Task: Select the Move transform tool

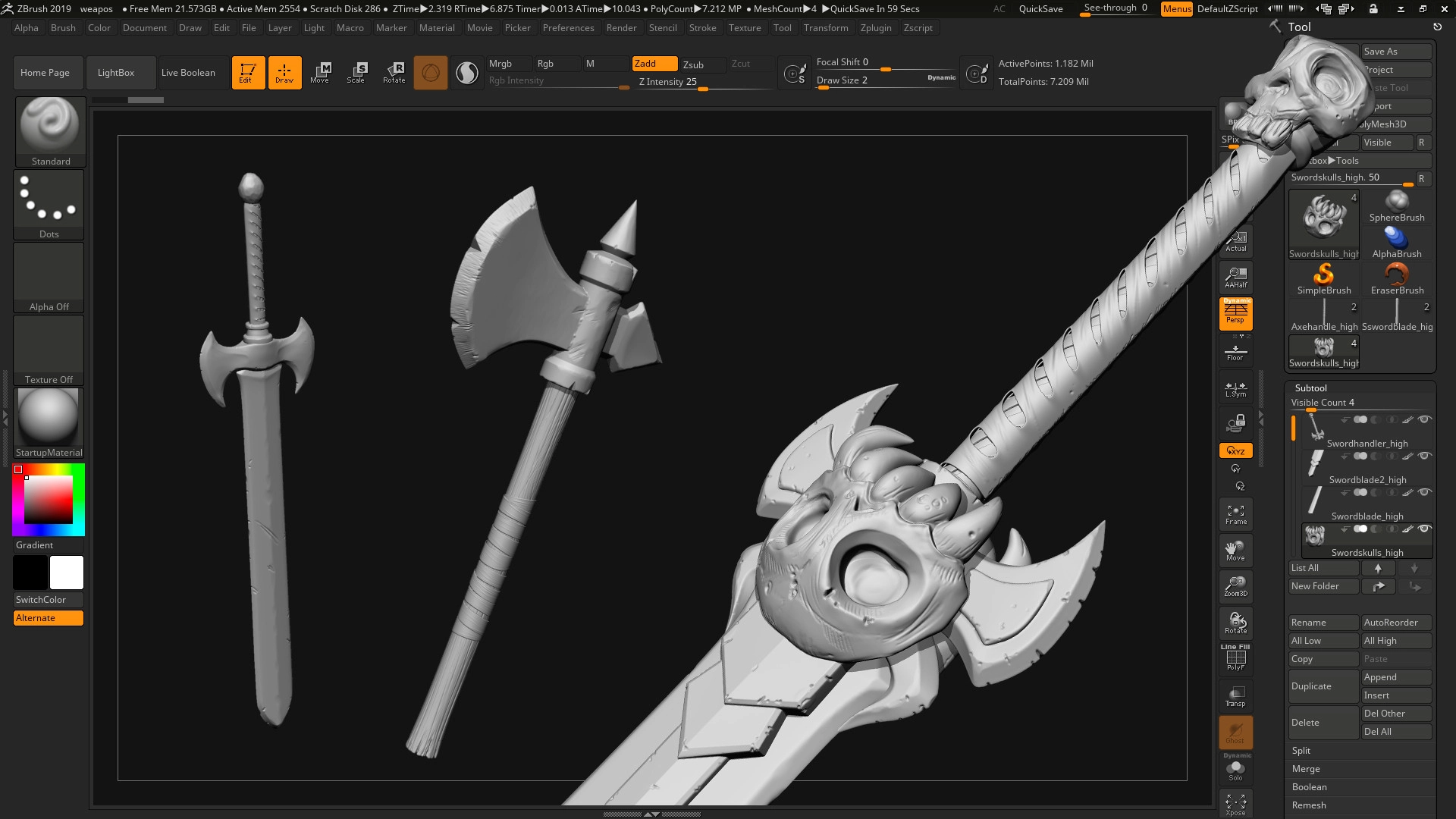Action: 320,72
